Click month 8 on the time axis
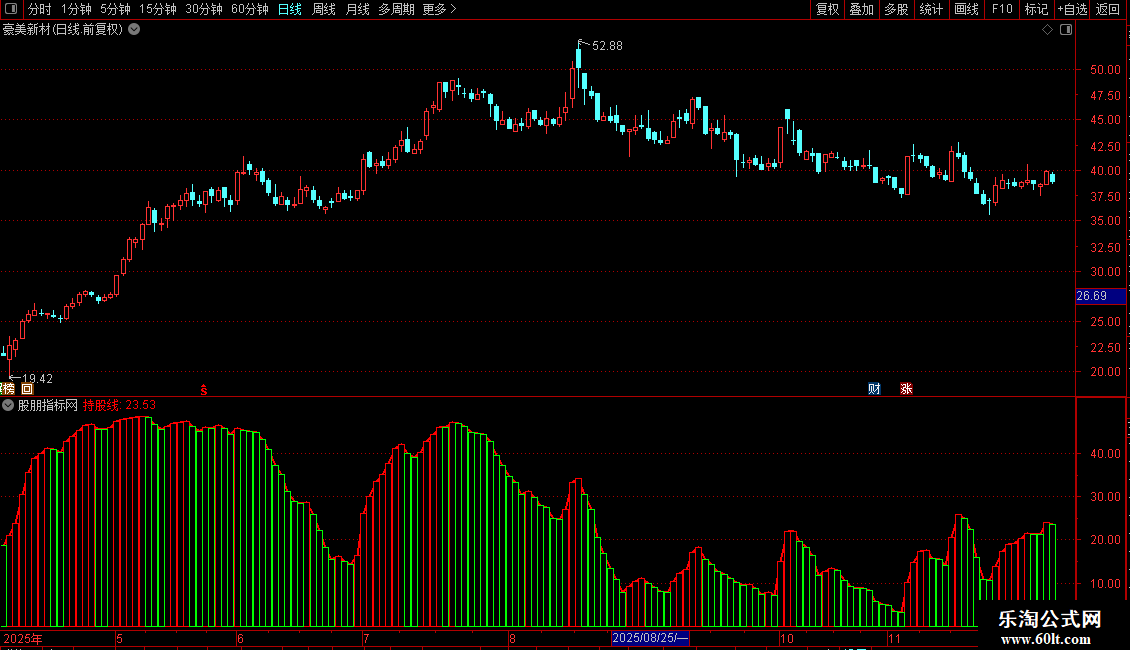The image size is (1130, 650). click(x=512, y=638)
